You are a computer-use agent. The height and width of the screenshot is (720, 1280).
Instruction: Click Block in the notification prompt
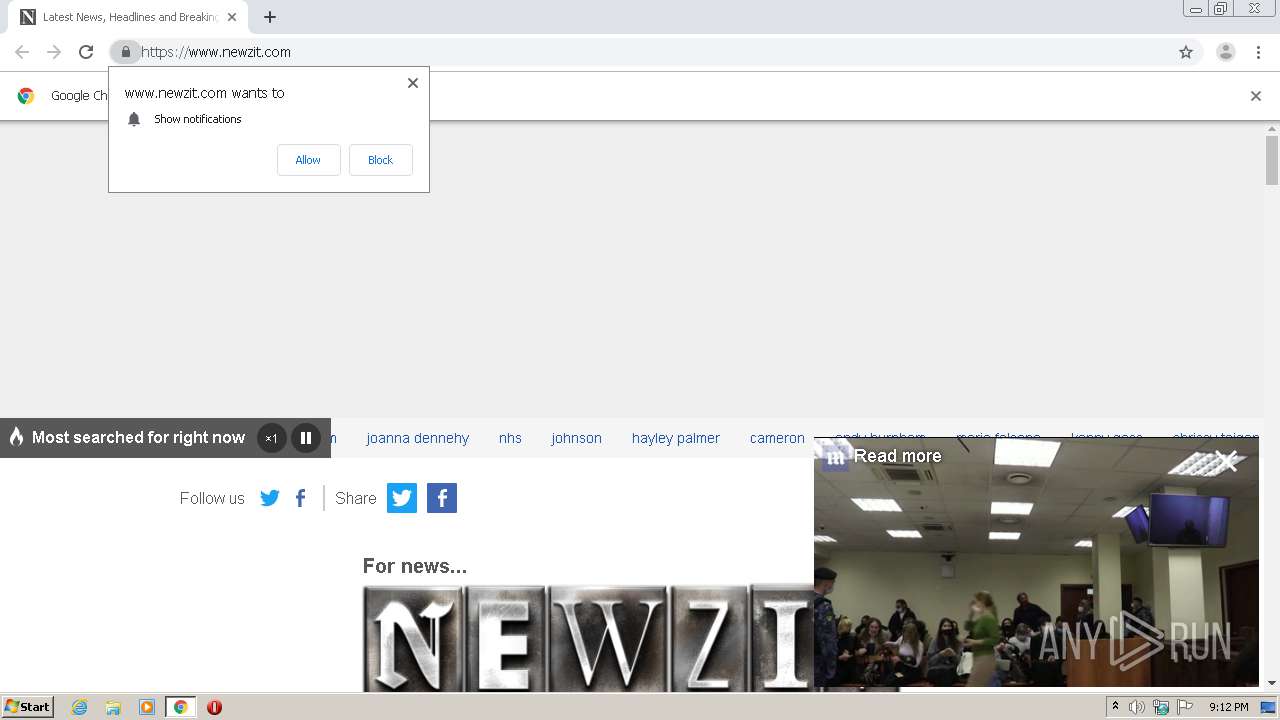point(380,160)
